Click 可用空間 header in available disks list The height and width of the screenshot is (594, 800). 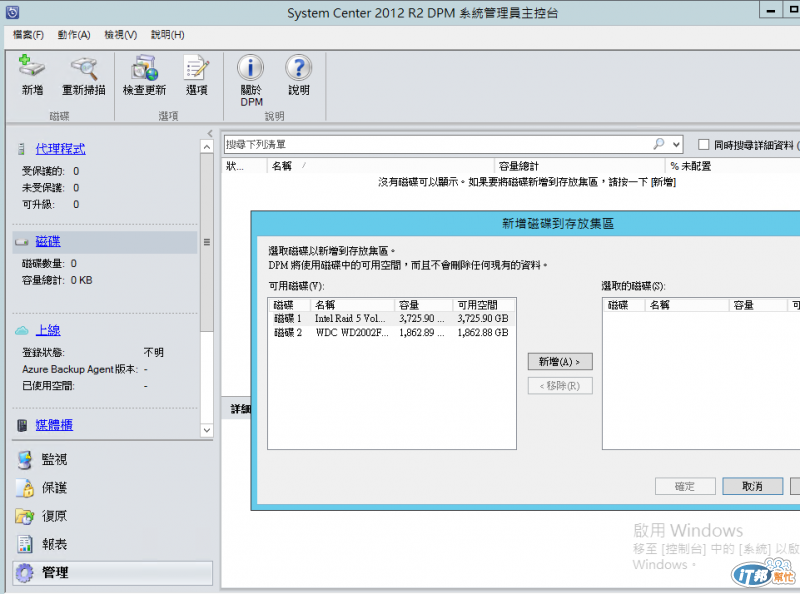pyautogui.click(x=484, y=305)
